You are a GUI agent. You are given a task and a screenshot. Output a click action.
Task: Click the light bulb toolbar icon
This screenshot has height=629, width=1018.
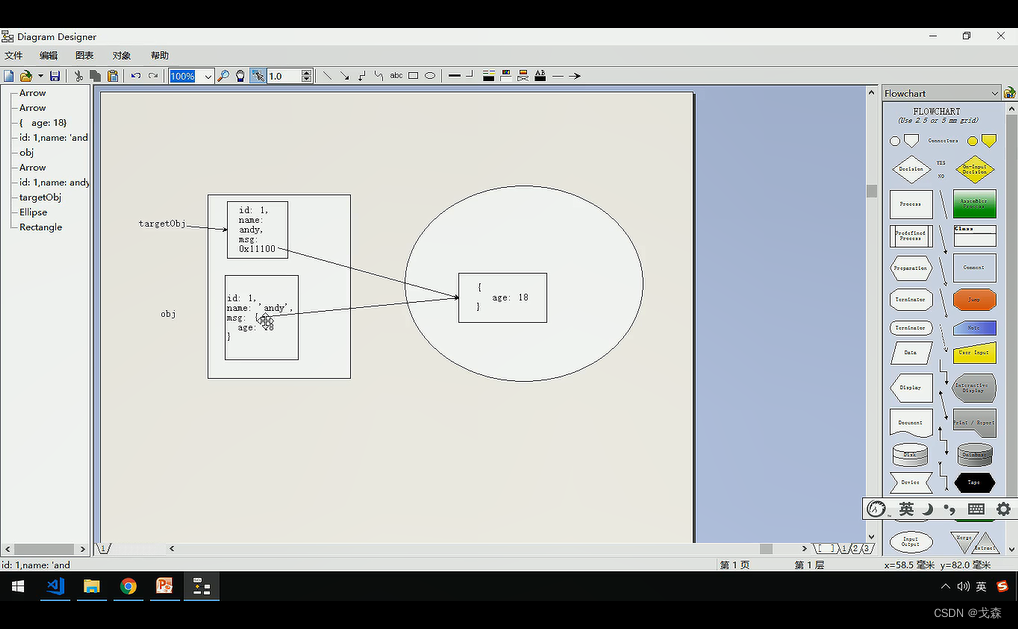240,76
